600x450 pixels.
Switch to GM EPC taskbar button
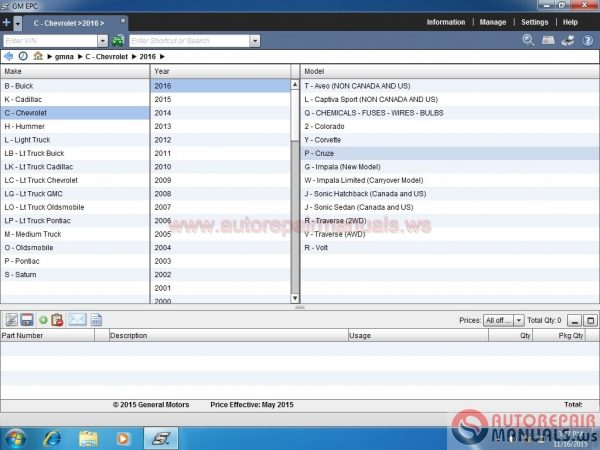tap(161, 439)
